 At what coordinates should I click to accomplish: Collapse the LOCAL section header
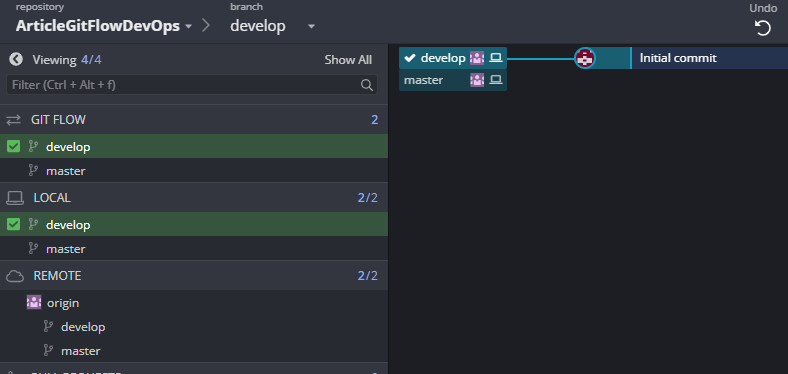point(194,198)
